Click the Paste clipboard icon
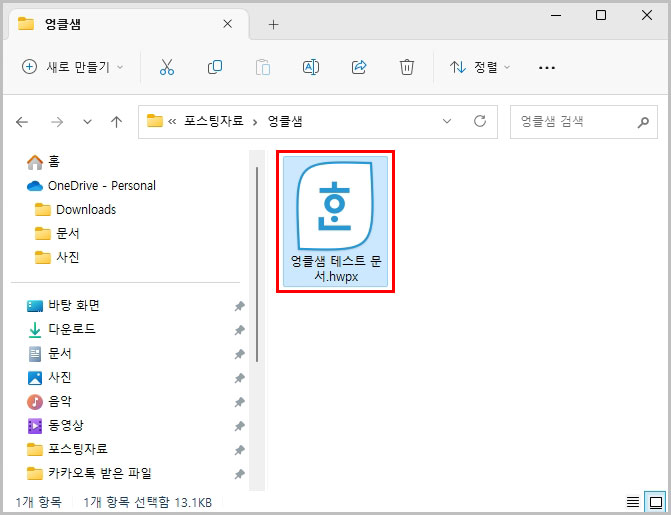The width and height of the screenshot is (671, 515). pyautogui.click(x=263, y=67)
